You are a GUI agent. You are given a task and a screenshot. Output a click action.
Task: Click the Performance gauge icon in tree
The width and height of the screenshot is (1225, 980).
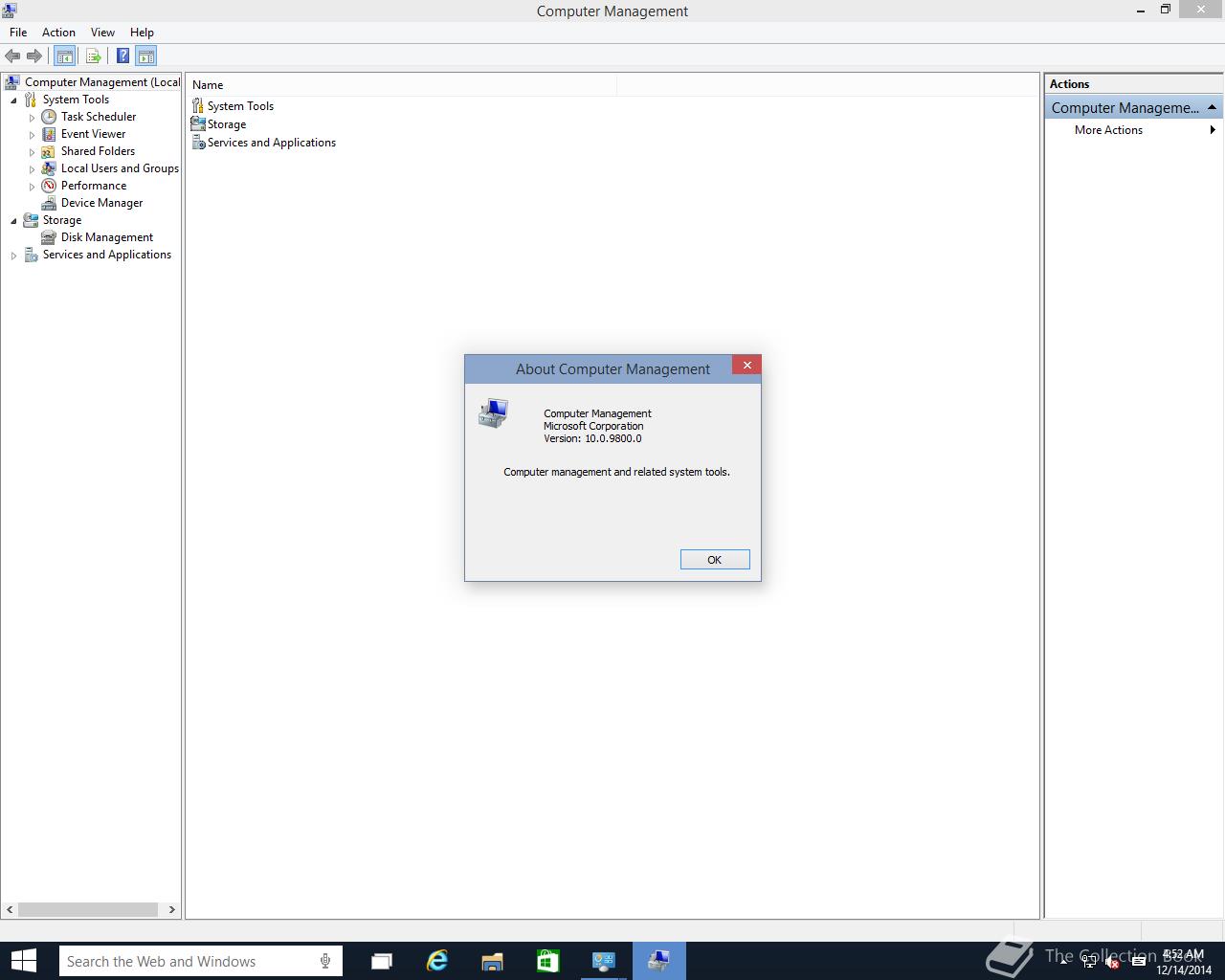point(49,186)
